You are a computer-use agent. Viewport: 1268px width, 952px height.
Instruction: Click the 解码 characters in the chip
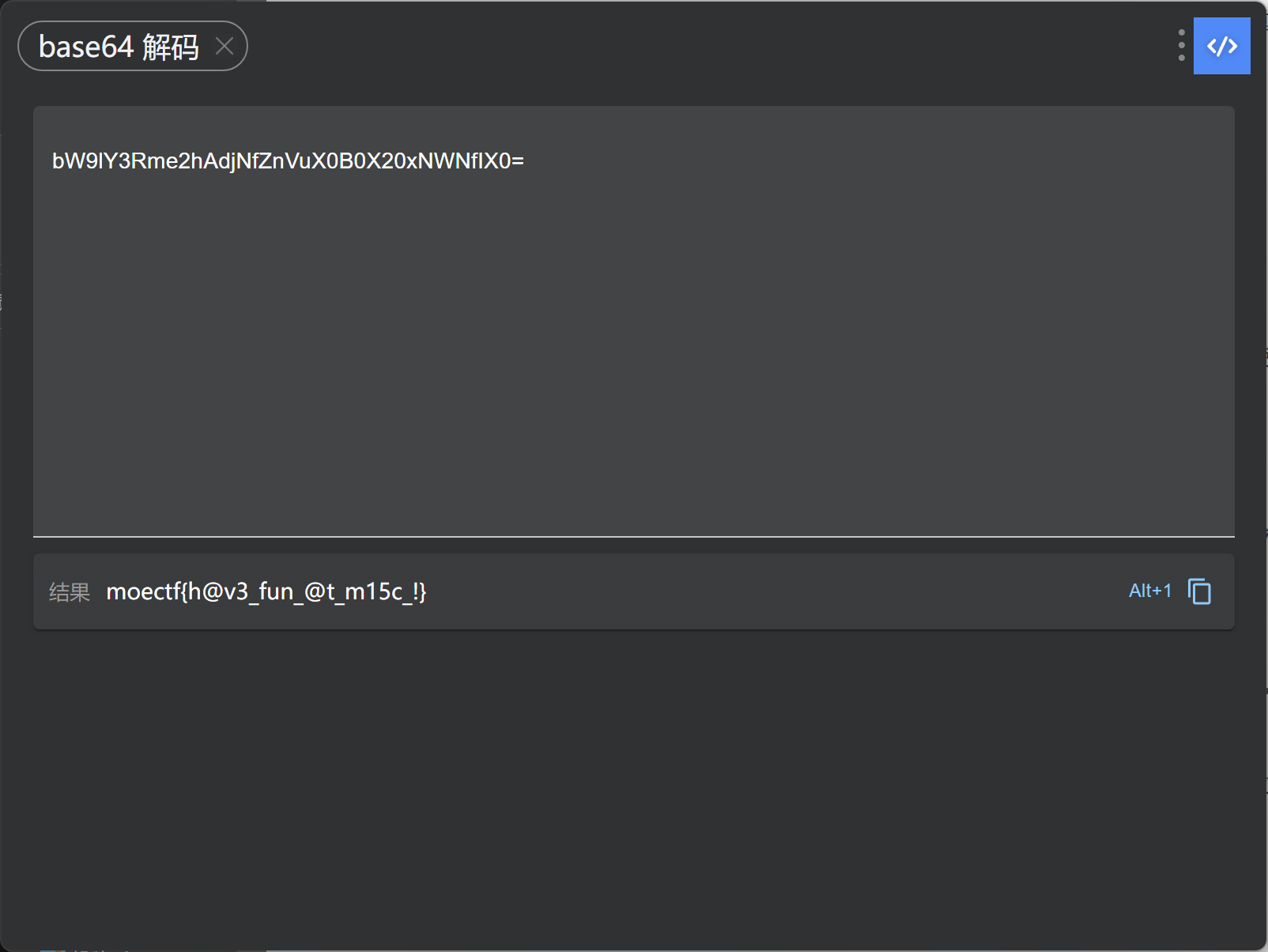tap(171, 47)
